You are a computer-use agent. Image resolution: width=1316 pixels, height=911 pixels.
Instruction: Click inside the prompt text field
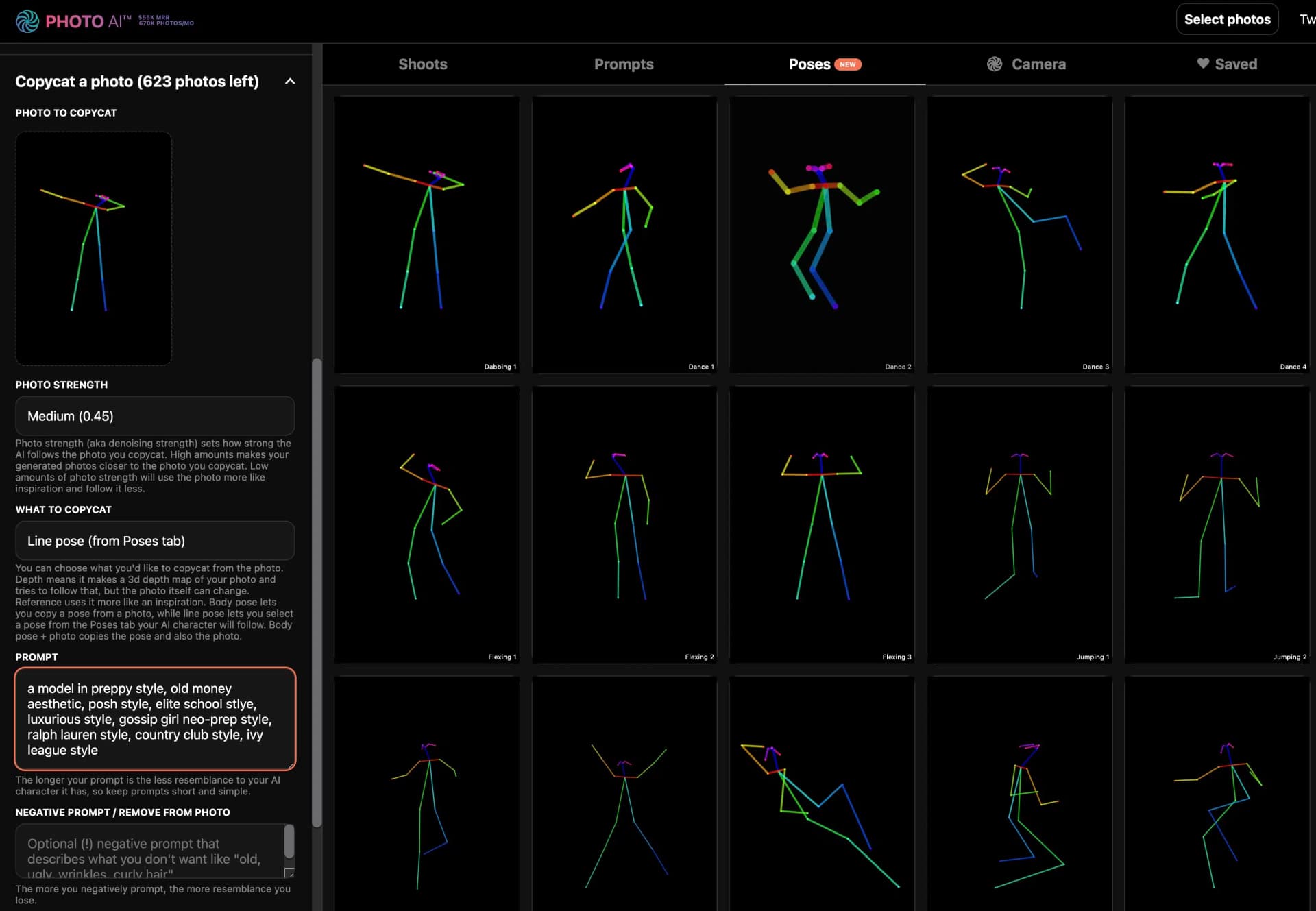155,719
